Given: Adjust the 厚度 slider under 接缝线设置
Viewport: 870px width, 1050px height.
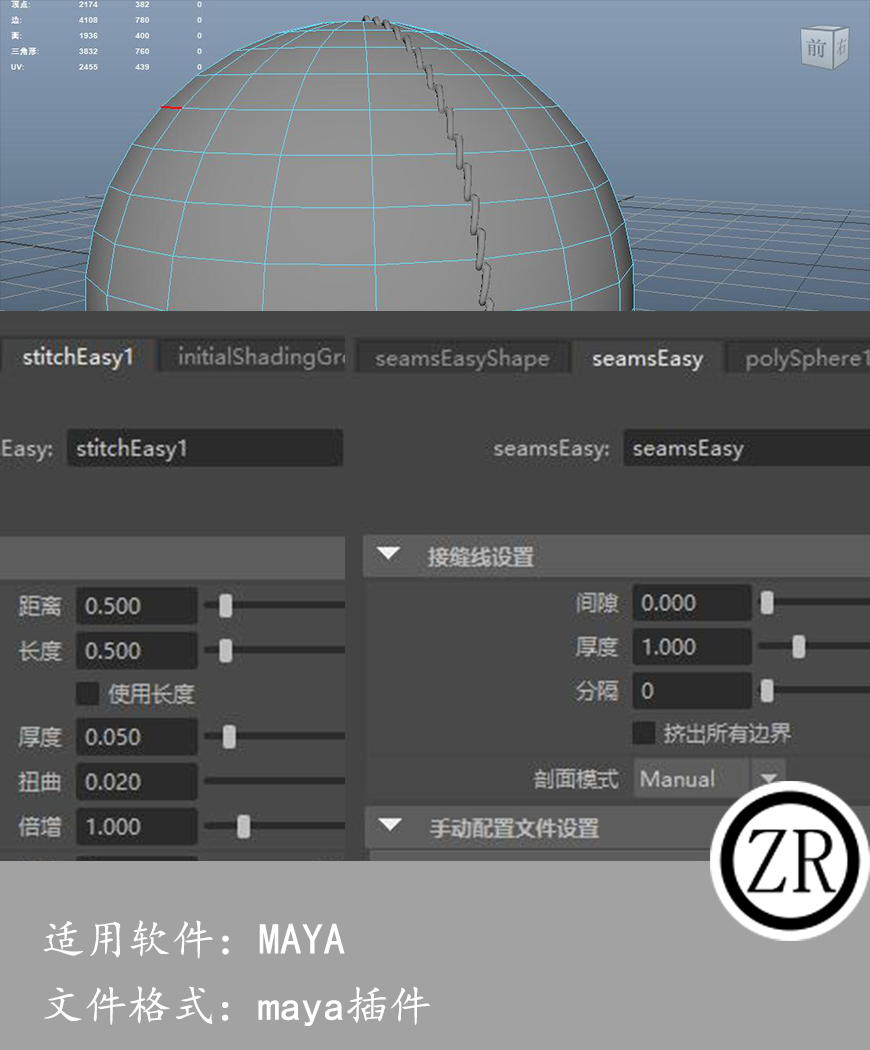Looking at the screenshot, I should [798, 647].
